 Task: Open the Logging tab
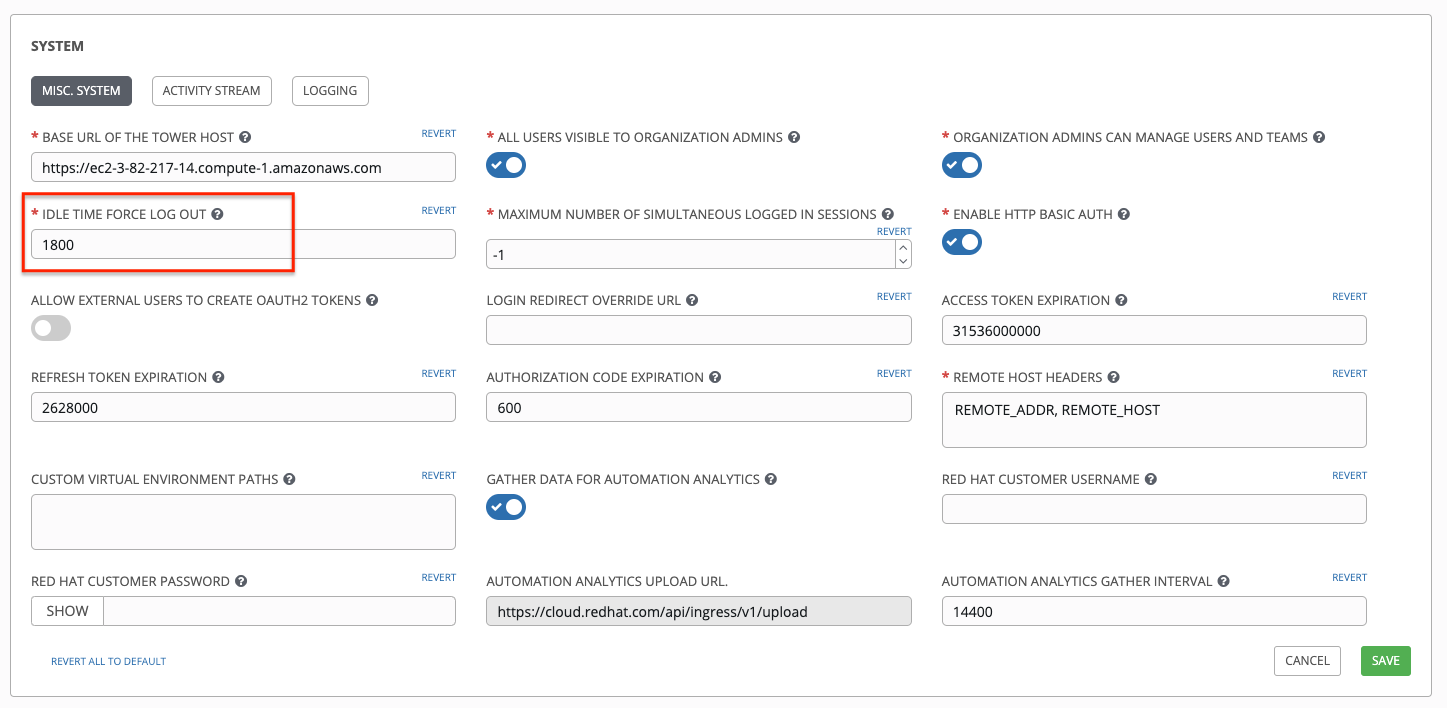[330, 91]
